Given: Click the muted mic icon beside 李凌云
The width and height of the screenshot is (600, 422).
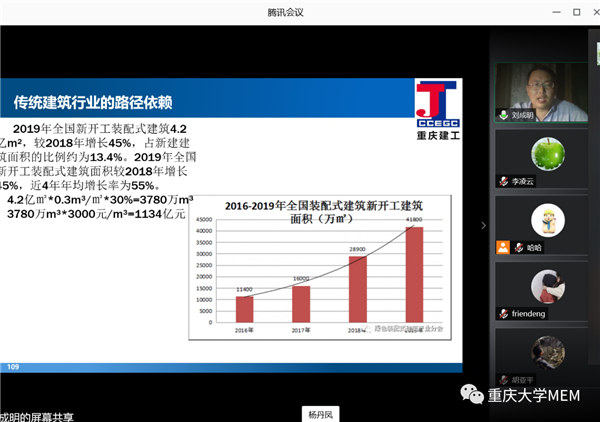Looking at the screenshot, I should 504,181.
